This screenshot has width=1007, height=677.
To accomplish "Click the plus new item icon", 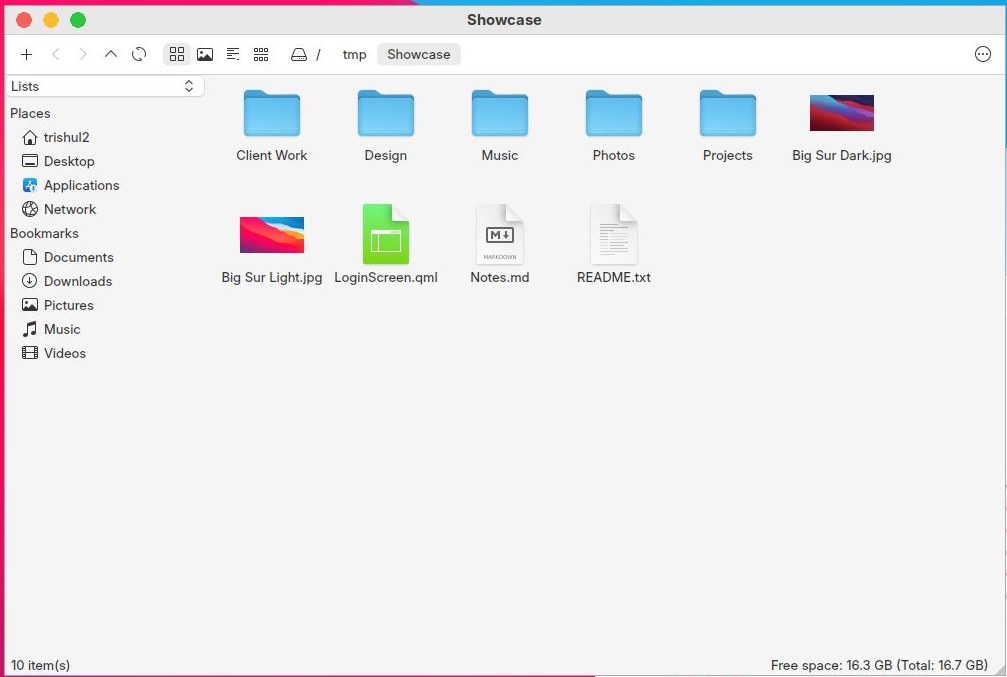I will point(26,55).
